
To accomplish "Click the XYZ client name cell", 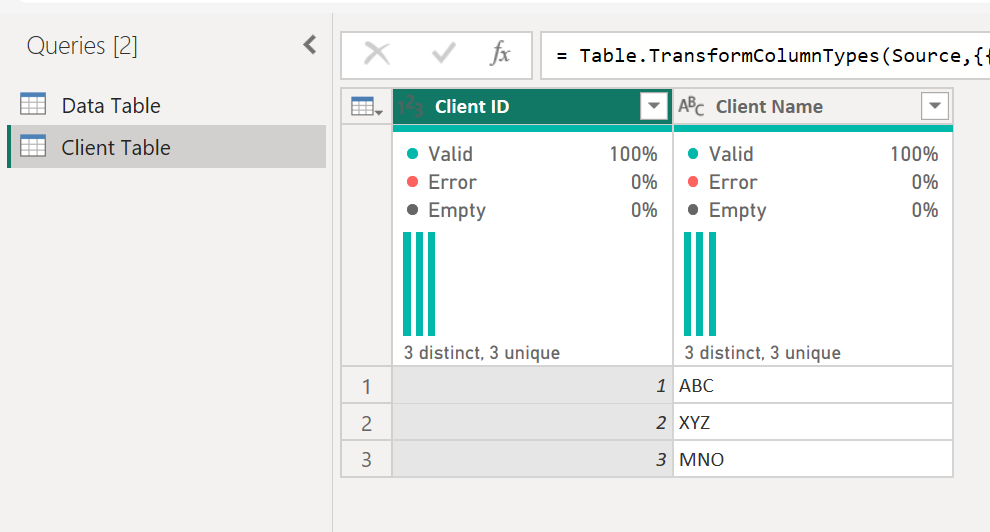I will 813,423.
